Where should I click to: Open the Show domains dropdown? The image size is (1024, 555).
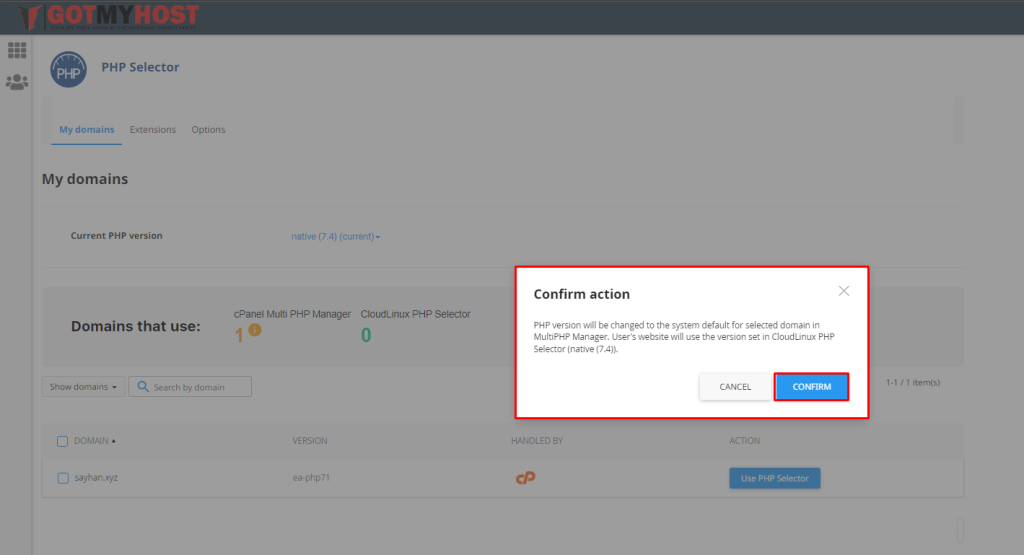[x=84, y=387]
